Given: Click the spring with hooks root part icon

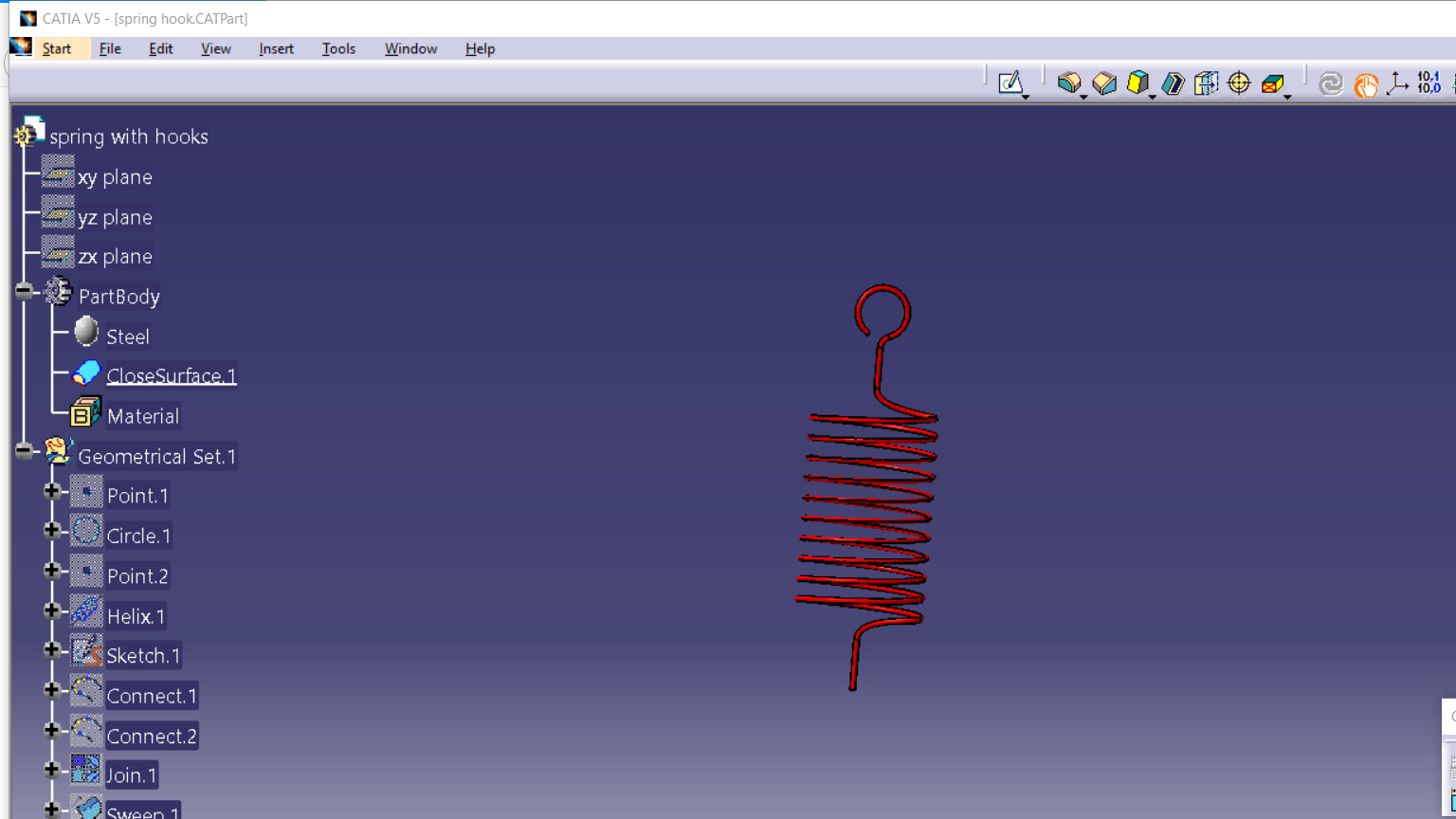Looking at the screenshot, I should pyautogui.click(x=29, y=133).
